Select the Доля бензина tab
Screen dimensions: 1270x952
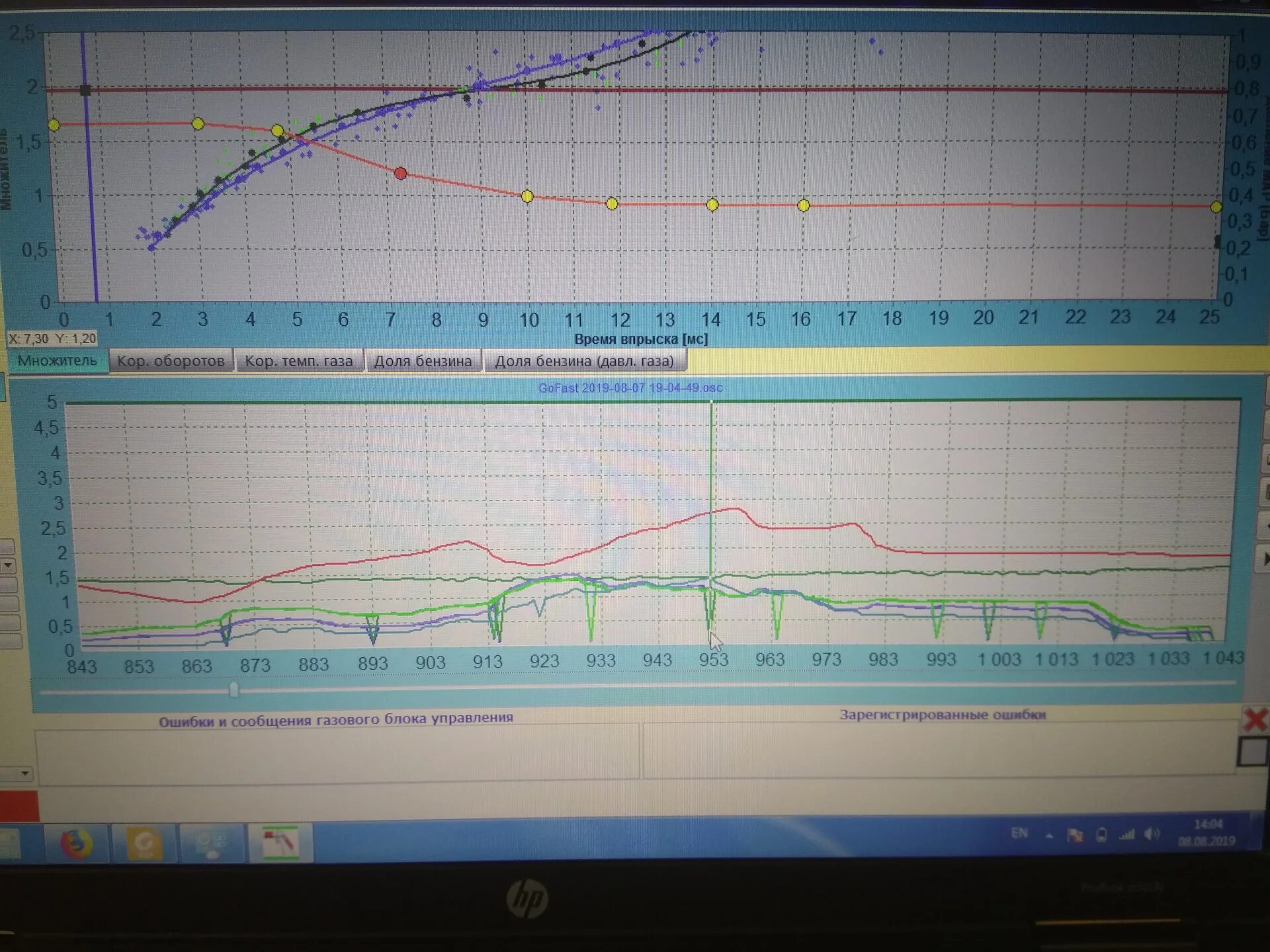423,361
